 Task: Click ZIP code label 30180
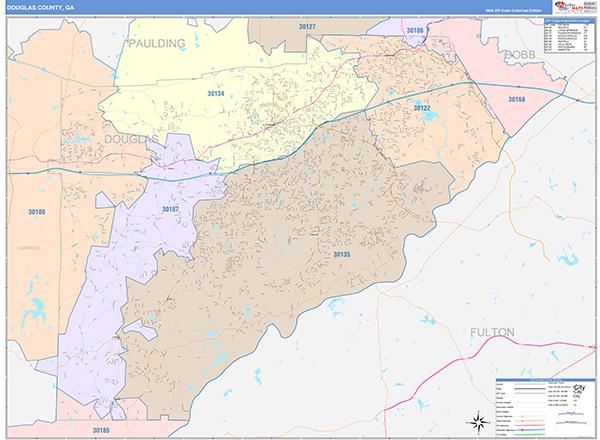[37, 212]
